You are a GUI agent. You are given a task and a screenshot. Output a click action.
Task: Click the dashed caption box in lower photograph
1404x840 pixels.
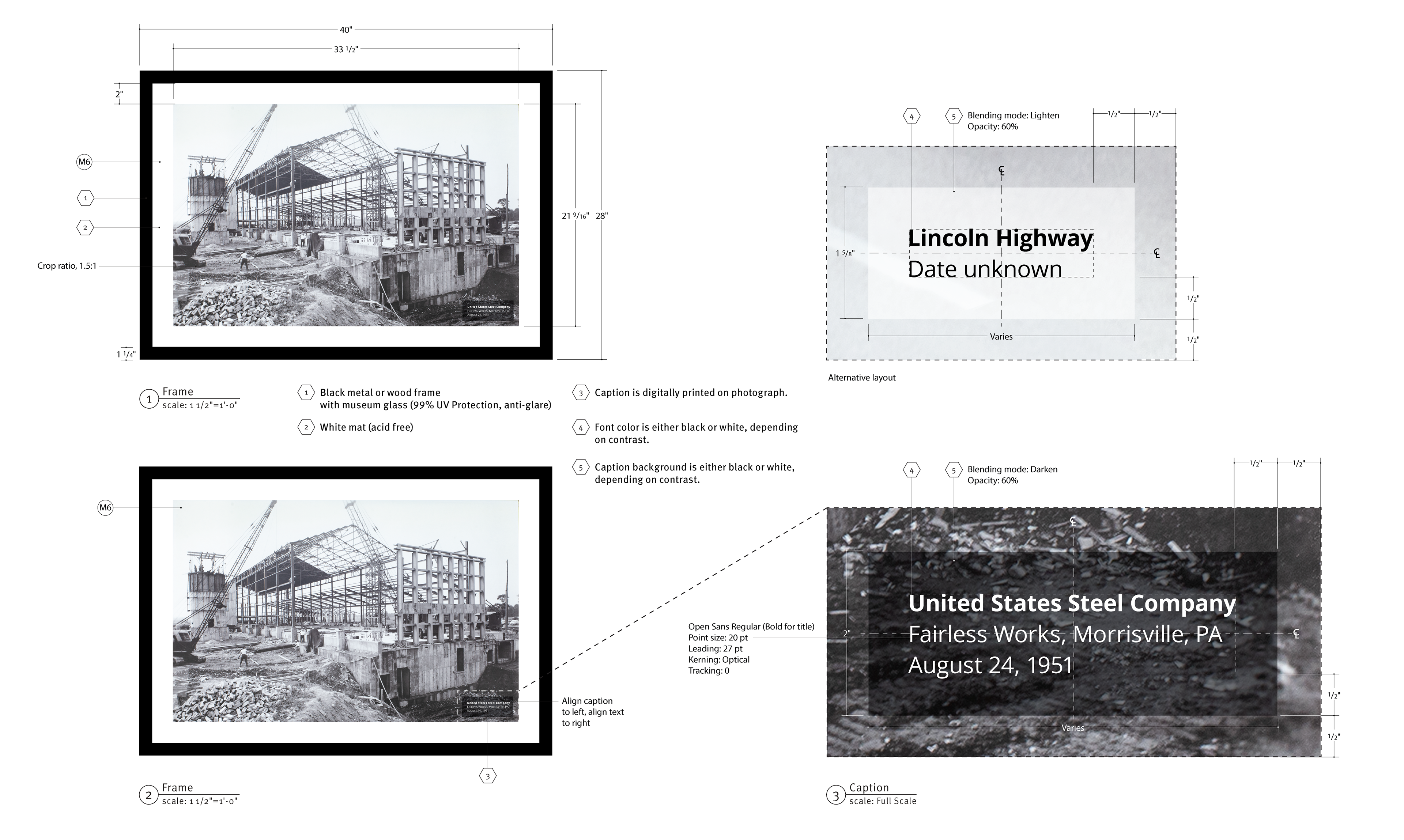(x=487, y=706)
